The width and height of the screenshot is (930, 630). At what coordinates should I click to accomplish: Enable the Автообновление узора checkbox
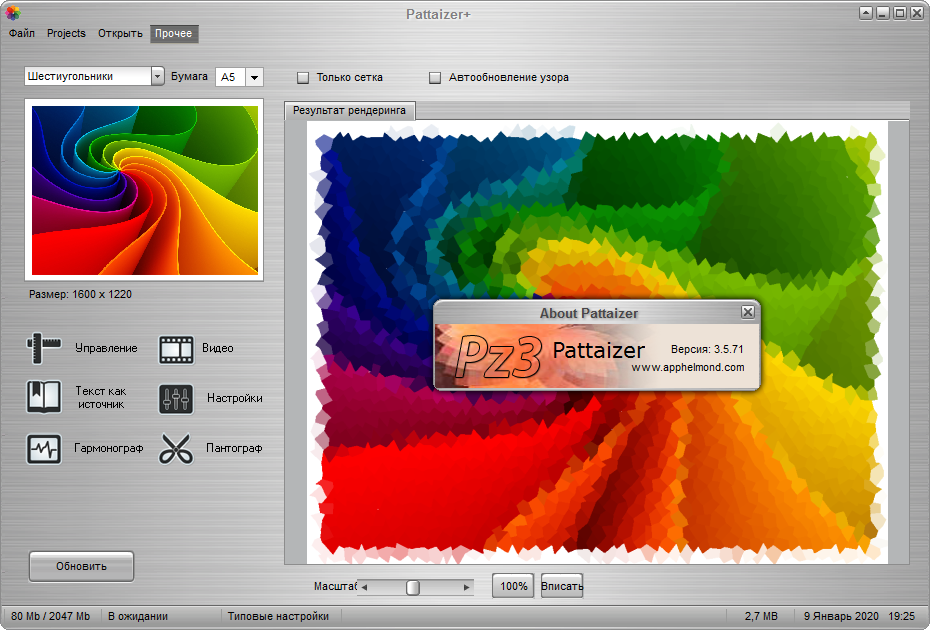click(435, 78)
